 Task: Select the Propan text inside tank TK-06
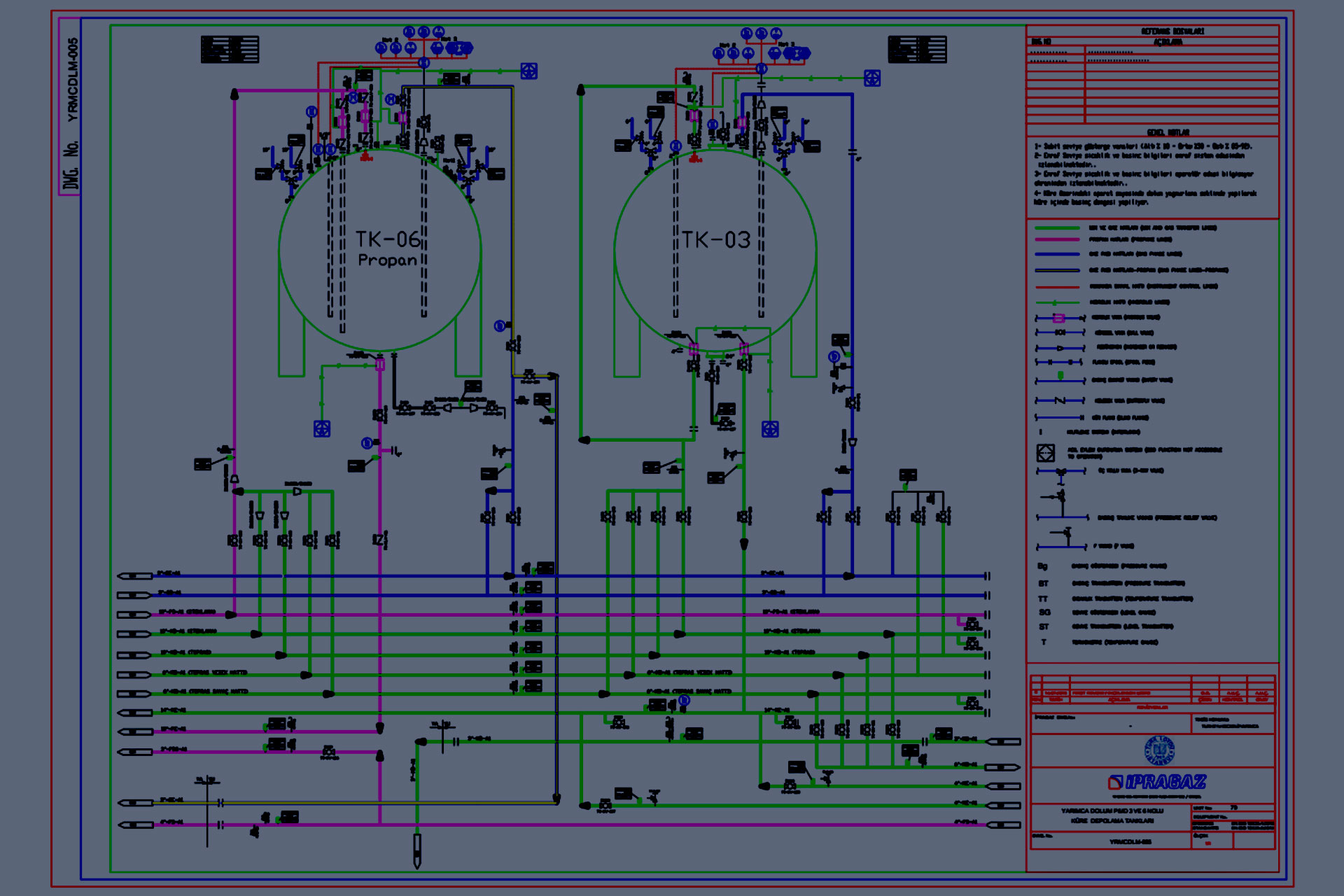[387, 260]
